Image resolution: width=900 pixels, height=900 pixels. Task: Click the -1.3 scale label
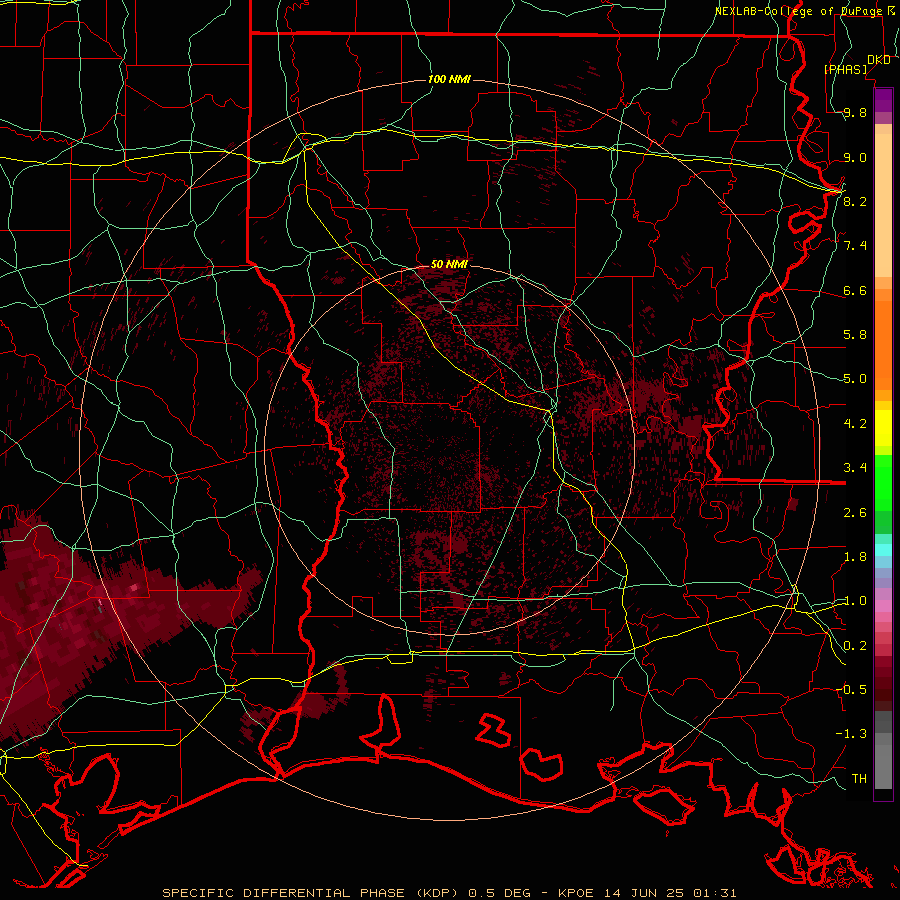851,734
